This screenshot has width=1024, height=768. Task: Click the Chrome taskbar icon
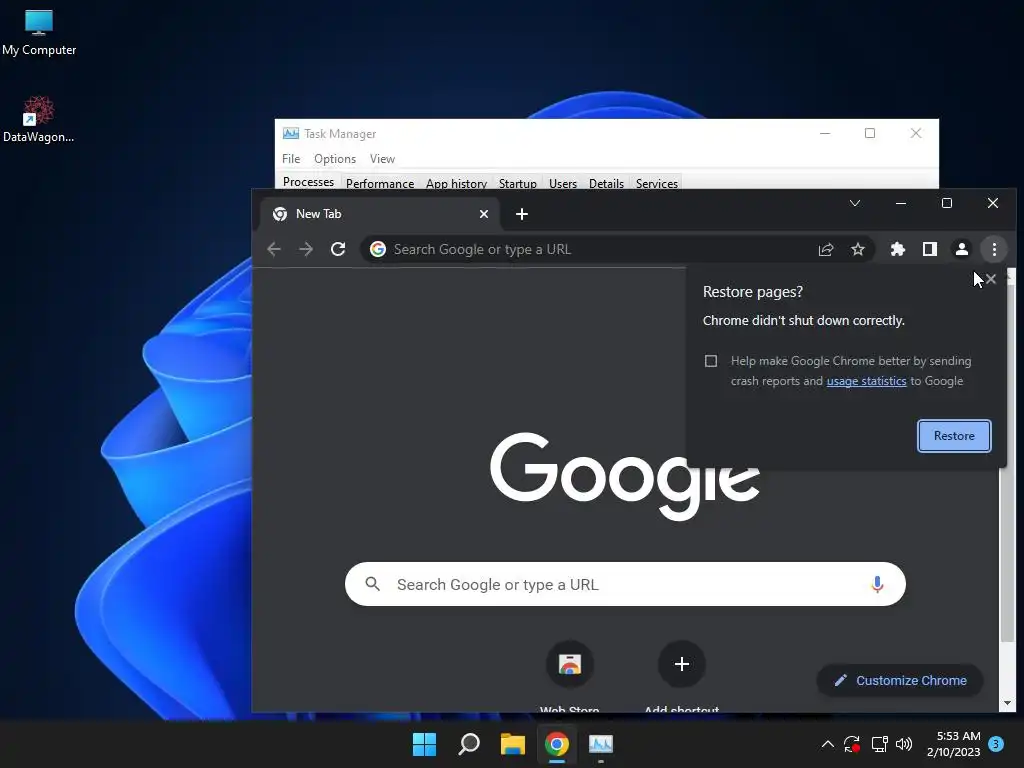[x=557, y=744]
